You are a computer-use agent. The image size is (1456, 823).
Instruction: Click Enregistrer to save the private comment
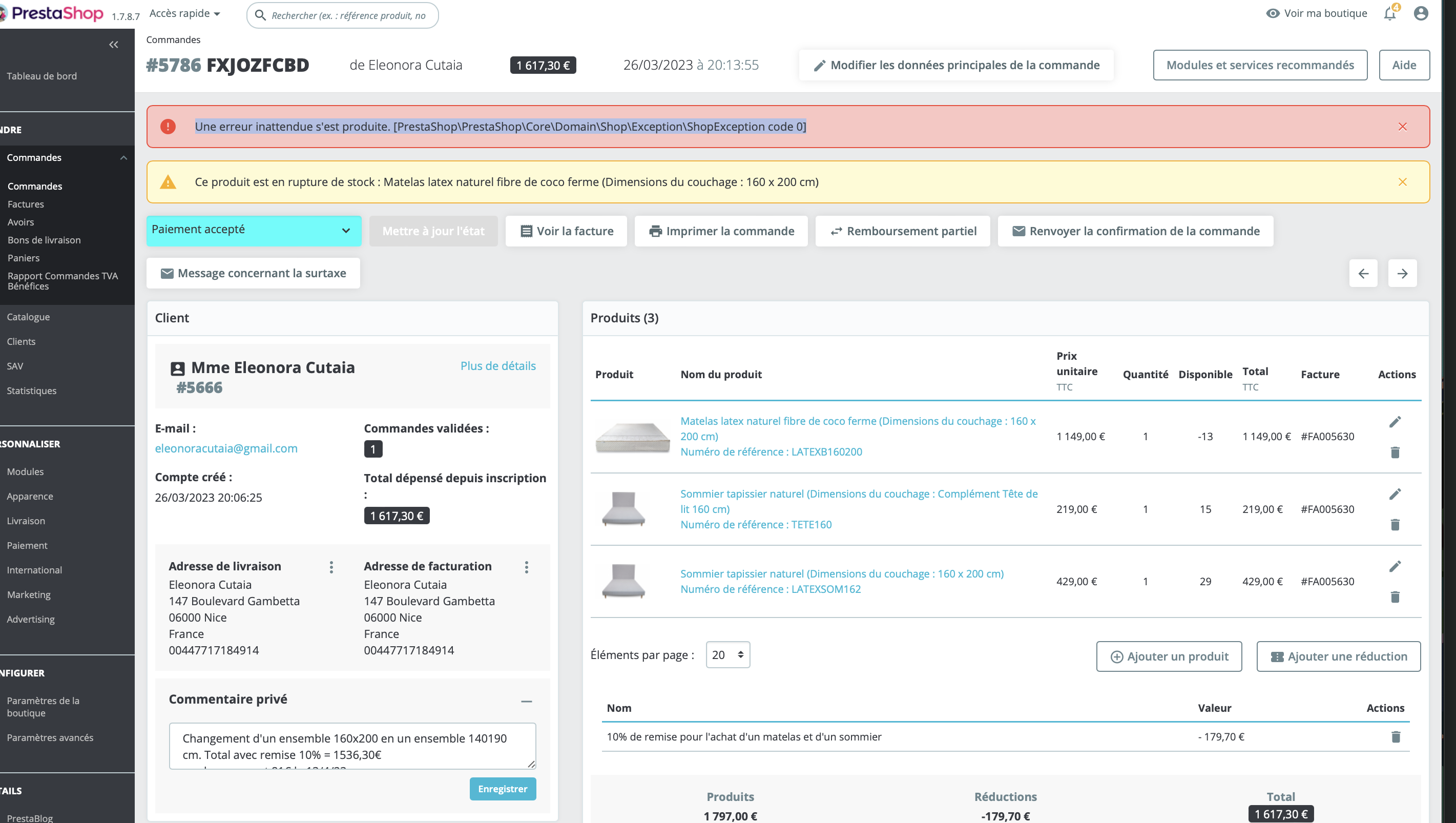point(502,789)
